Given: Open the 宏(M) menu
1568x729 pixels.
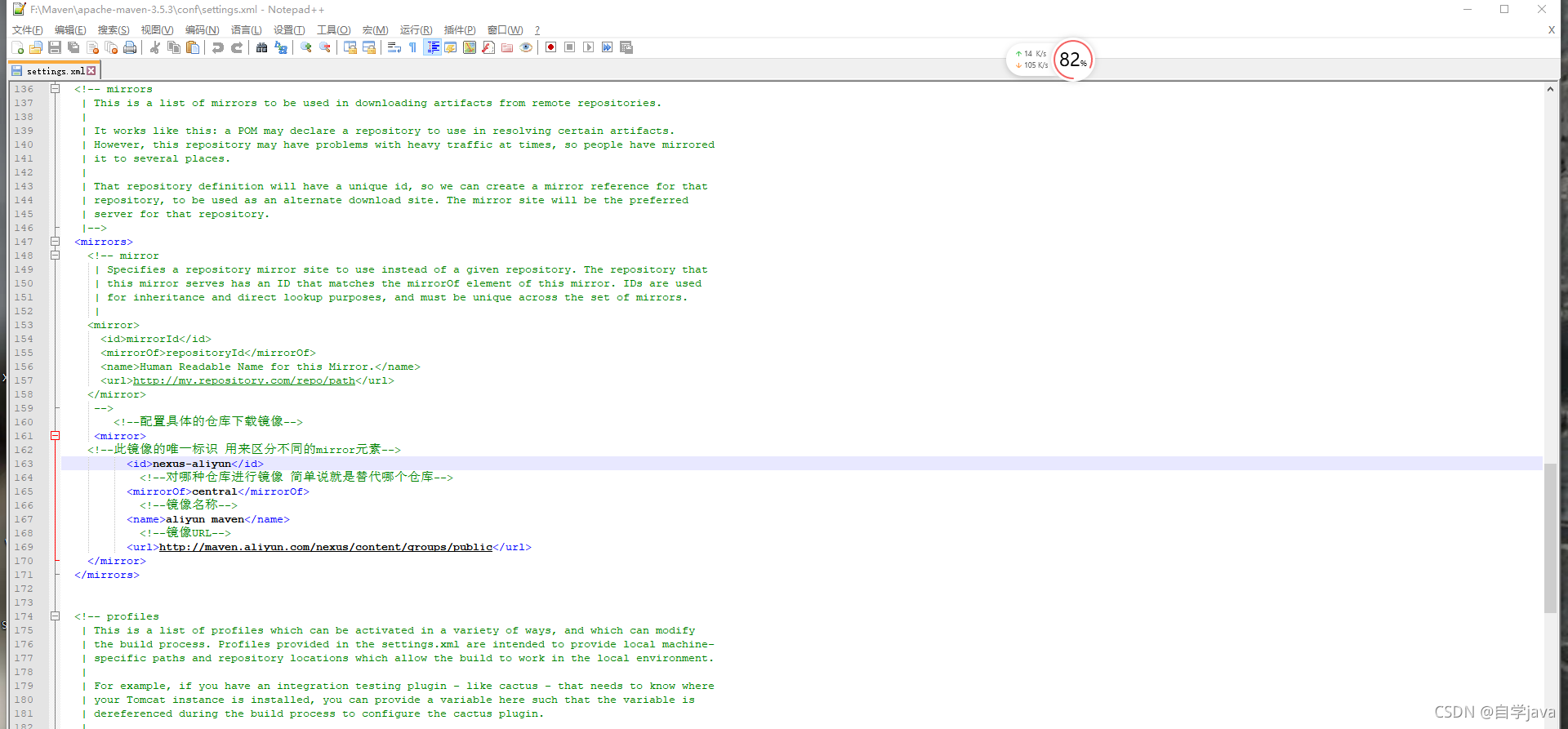Looking at the screenshot, I should [376, 30].
